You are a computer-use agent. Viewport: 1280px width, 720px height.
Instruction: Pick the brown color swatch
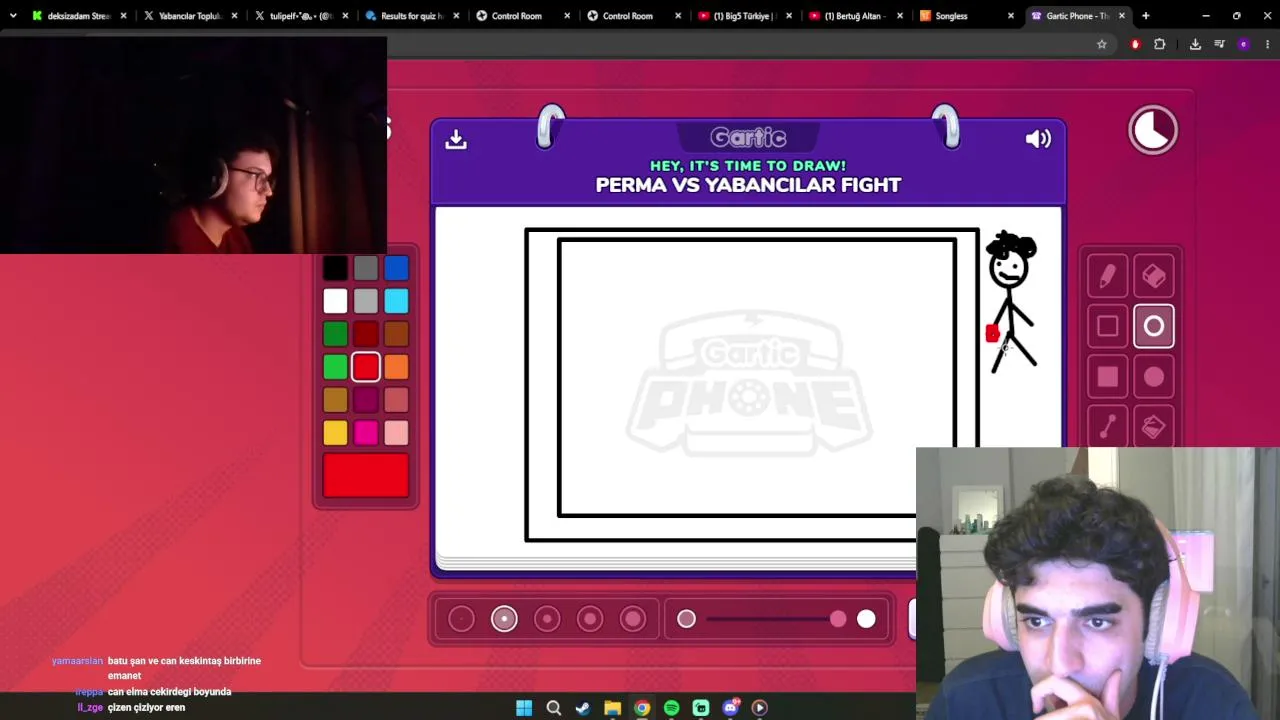[396, 334]
